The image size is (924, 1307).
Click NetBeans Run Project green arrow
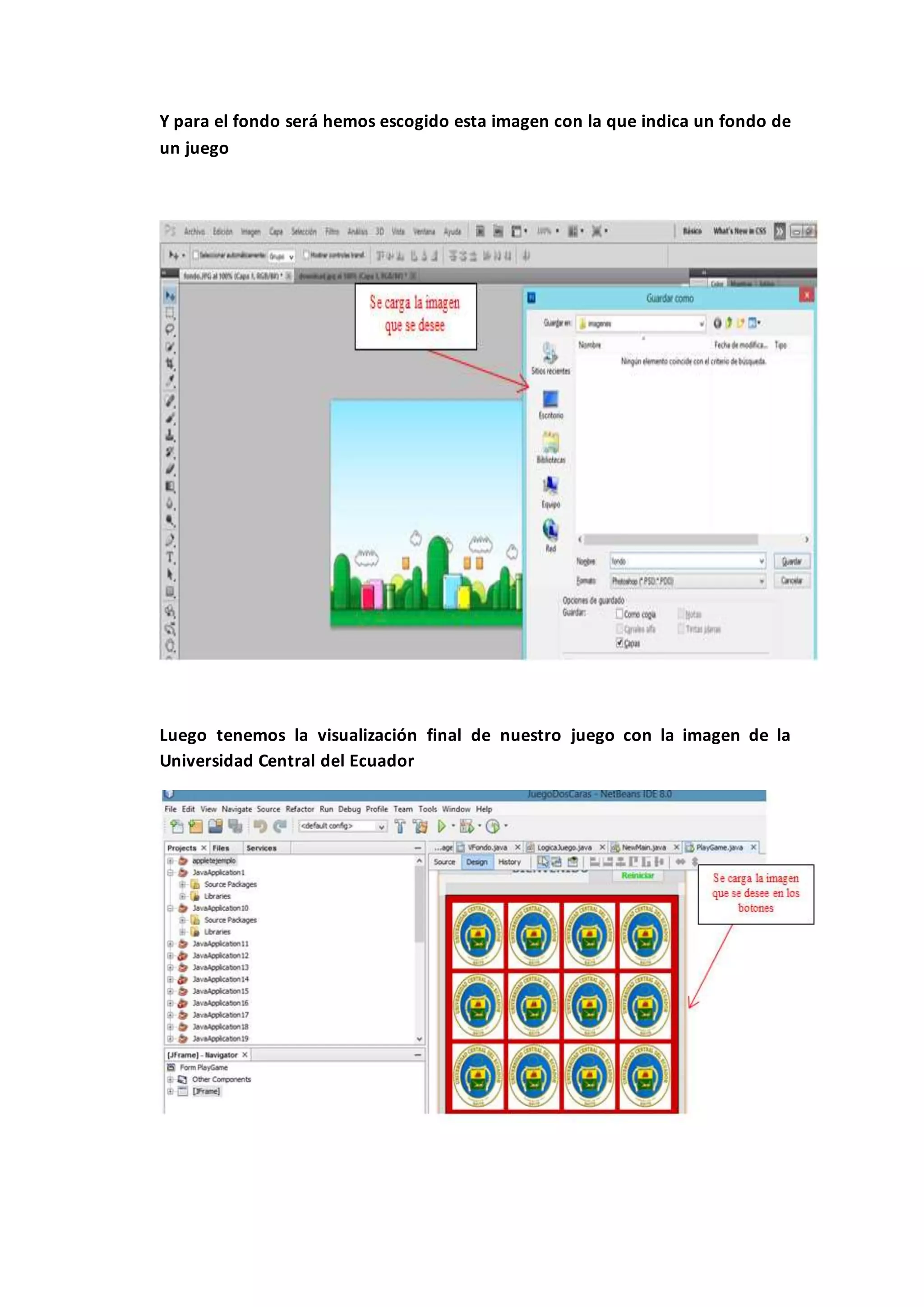pos(442,826)
